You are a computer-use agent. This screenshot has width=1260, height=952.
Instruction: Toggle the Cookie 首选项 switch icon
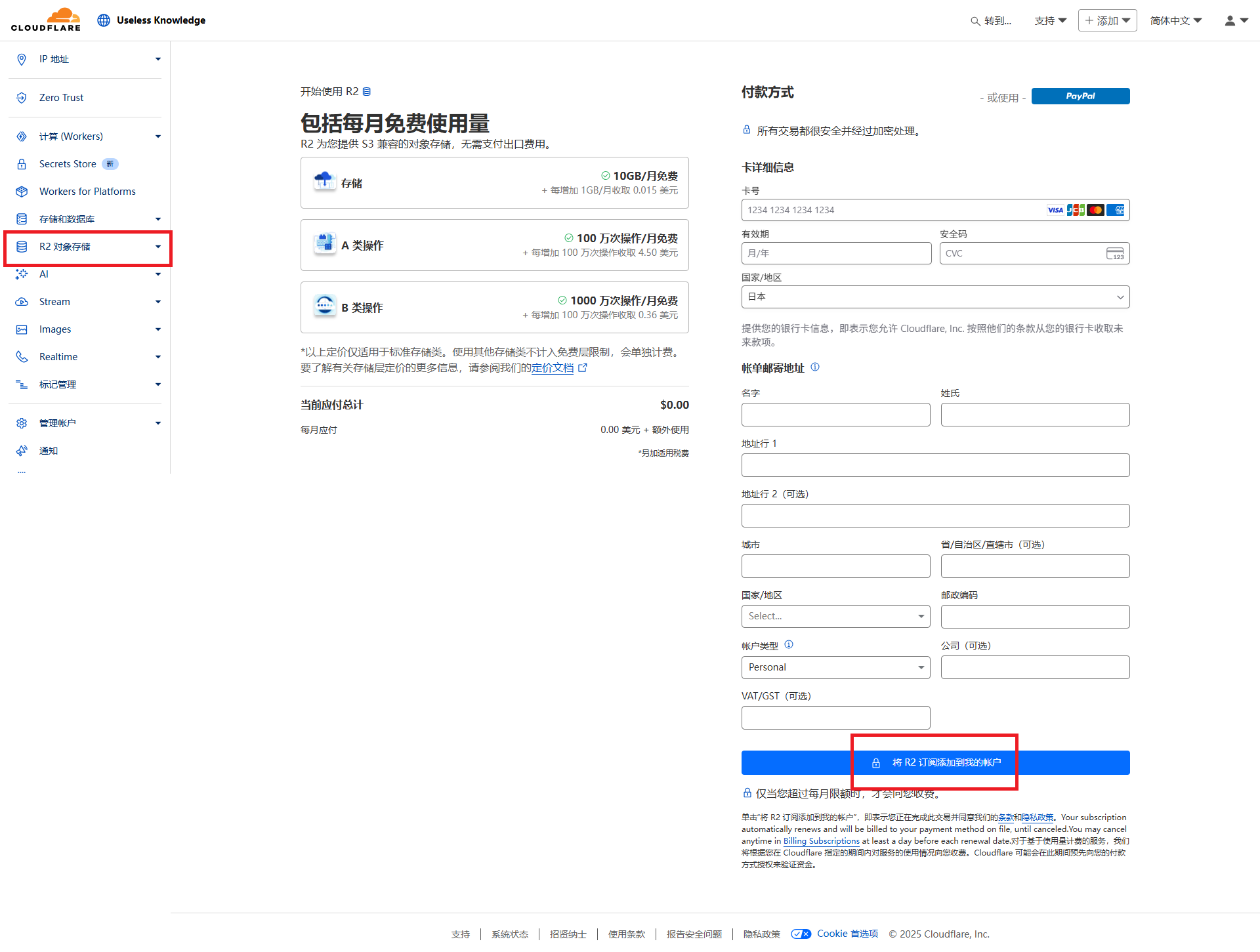801,934
